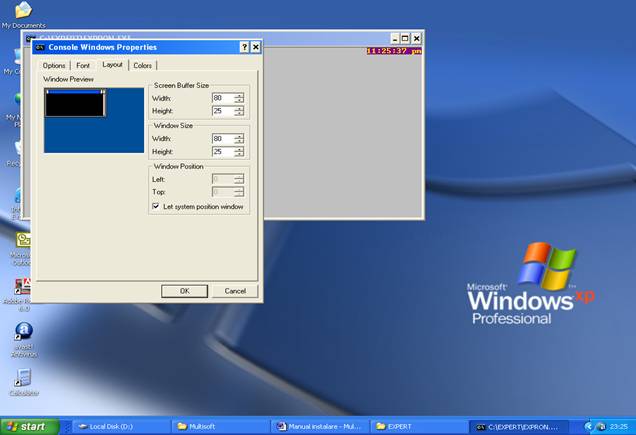Expand hidden system tray icons arrow

[x=588, y=426]
